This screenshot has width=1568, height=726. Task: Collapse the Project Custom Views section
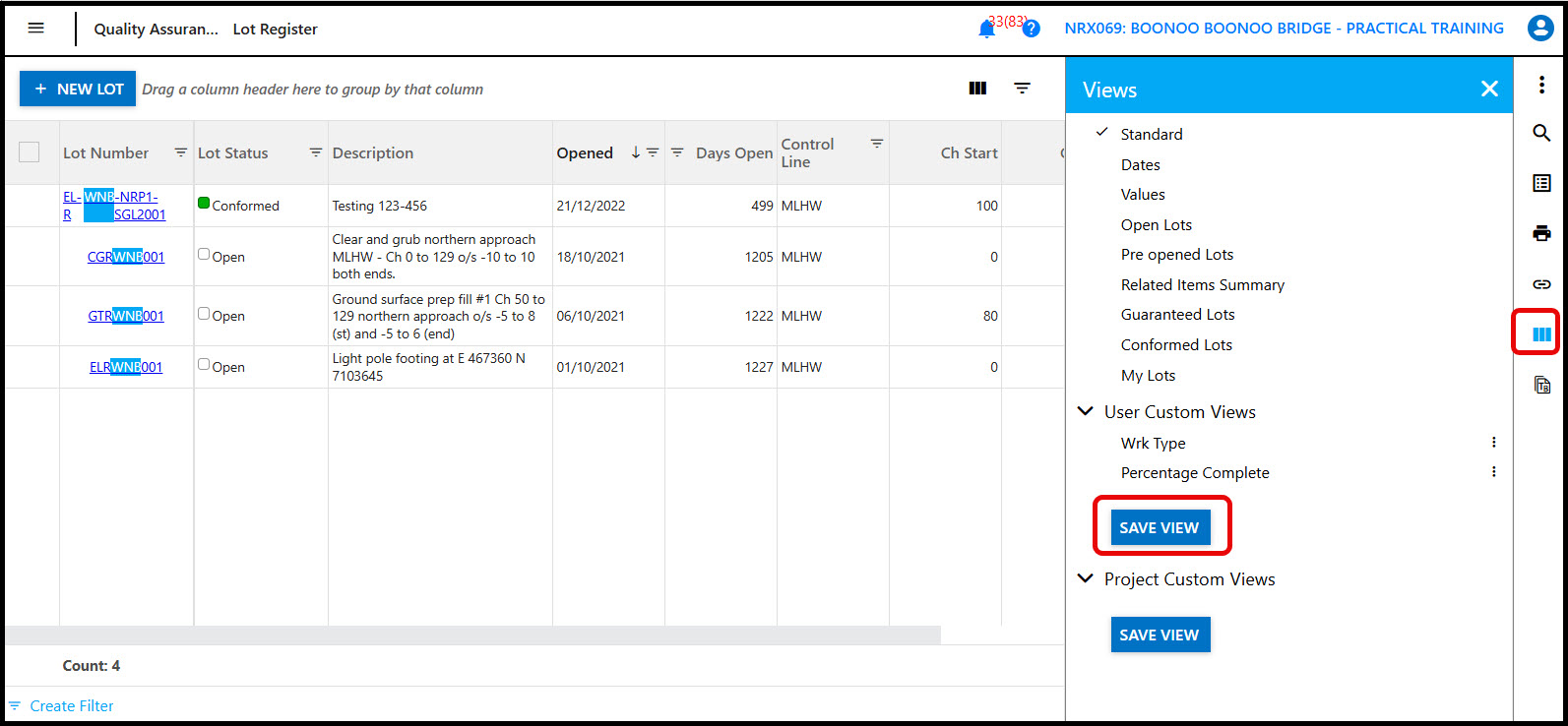pos(1086,578)
